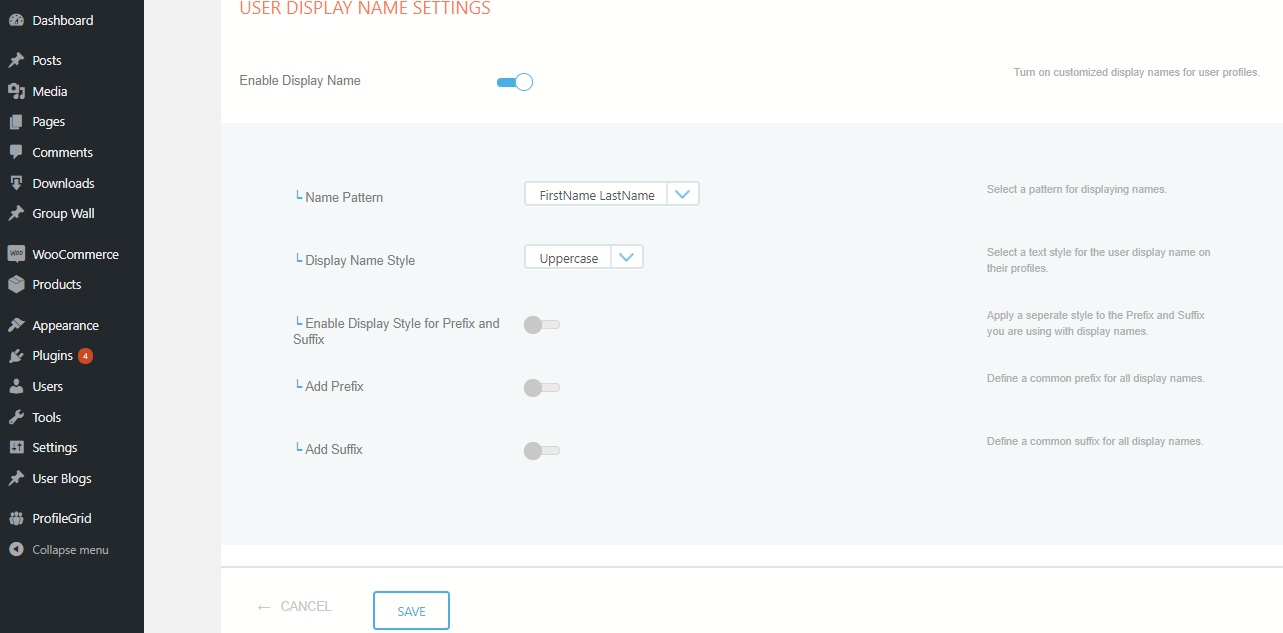This screenshot has width=1283, height=633.
Task: Disable the Enable Display Name switch
Action: click(514, 81)
